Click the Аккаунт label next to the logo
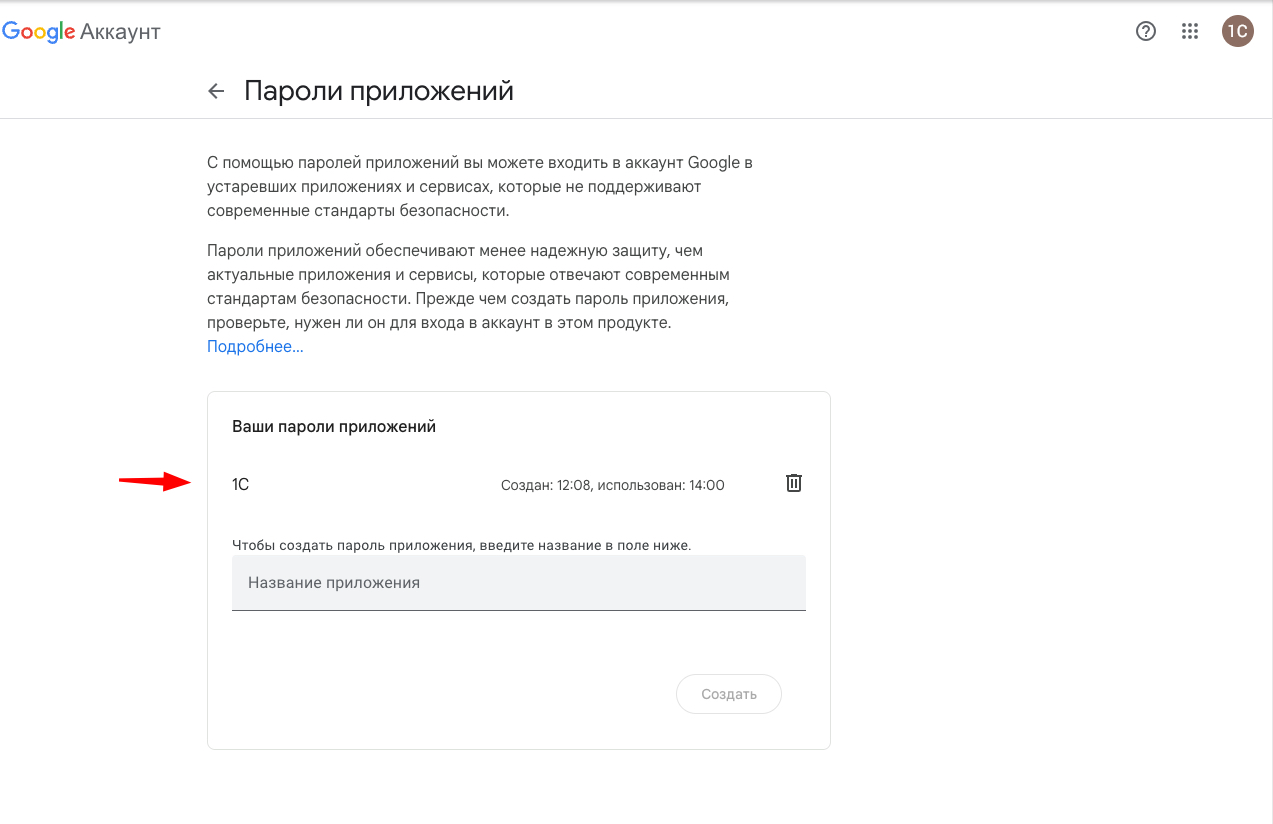This screenshot has height=824, width=1273. coord(120,32)
